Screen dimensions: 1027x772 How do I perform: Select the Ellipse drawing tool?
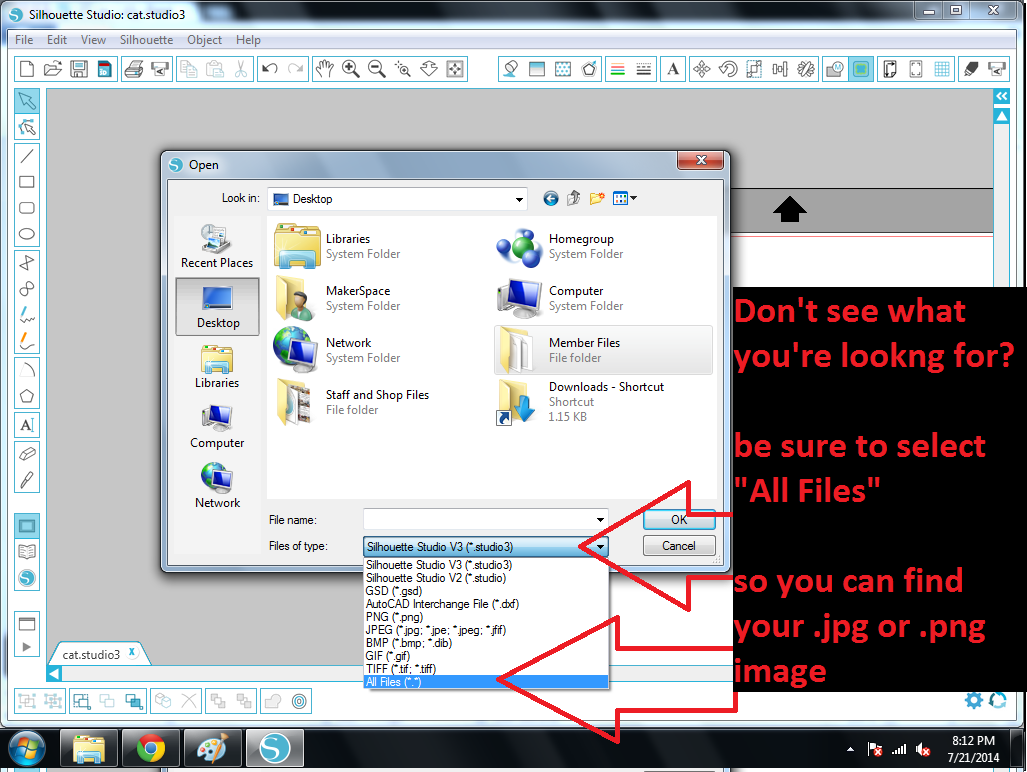(x=27, y=234)
